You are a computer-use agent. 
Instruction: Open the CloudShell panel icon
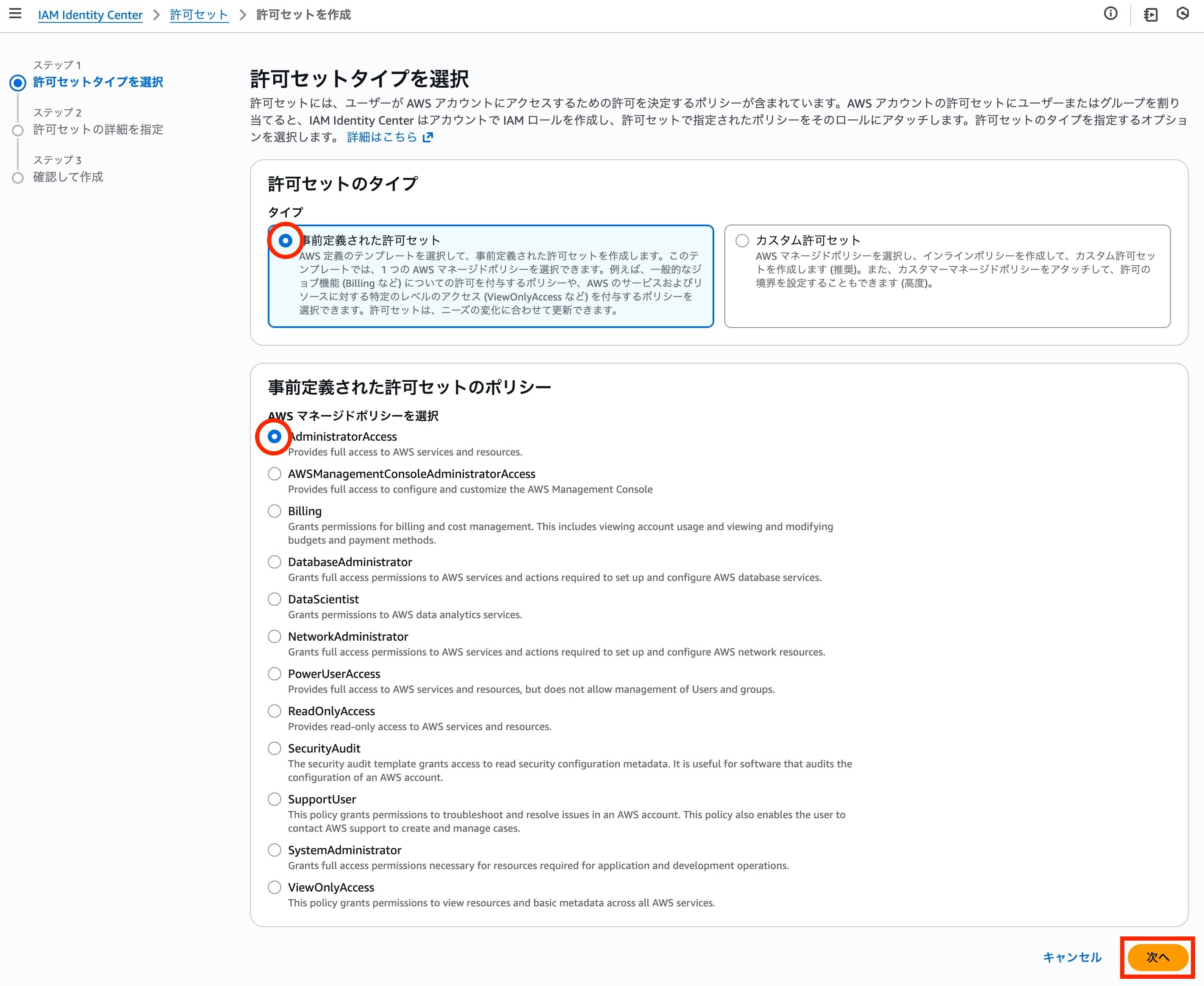coord(1151,14)
